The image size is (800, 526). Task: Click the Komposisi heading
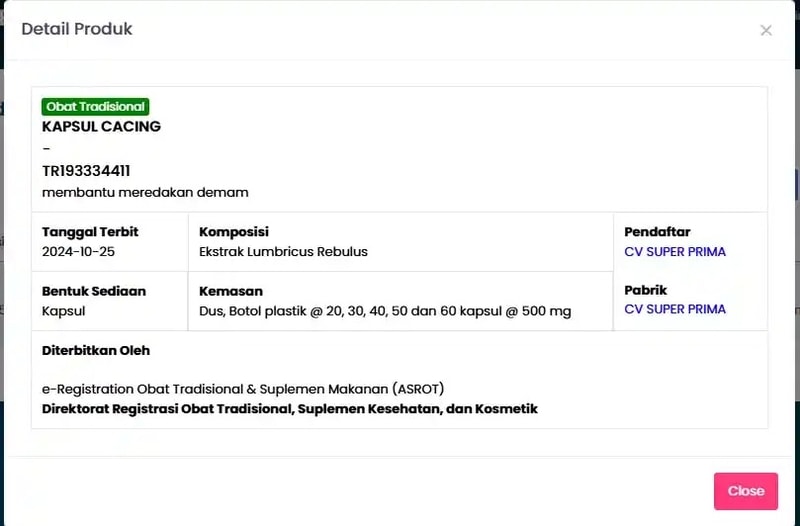coord(234,232)
